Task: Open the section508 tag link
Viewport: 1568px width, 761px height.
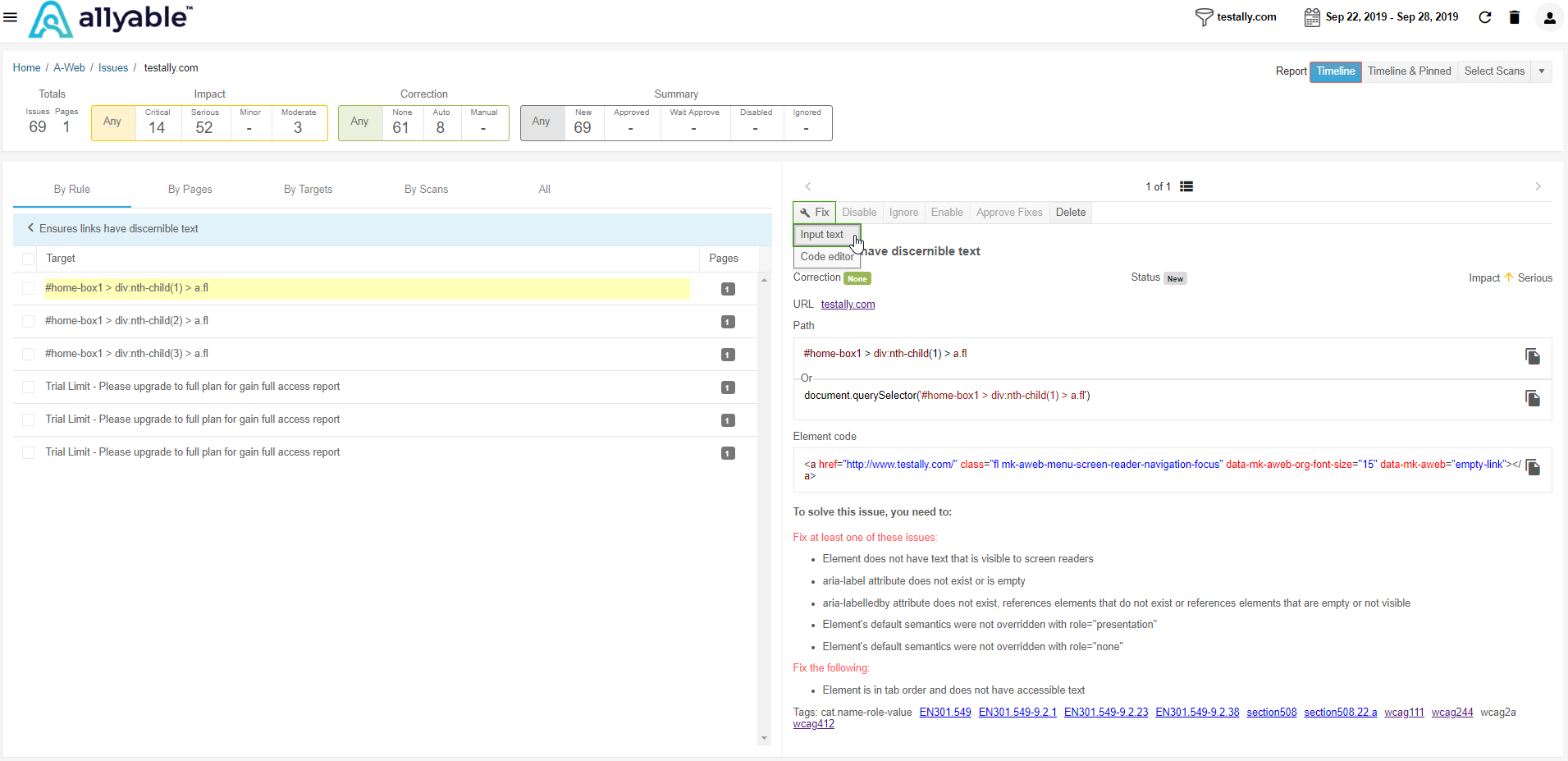Action: [1272, 713]
